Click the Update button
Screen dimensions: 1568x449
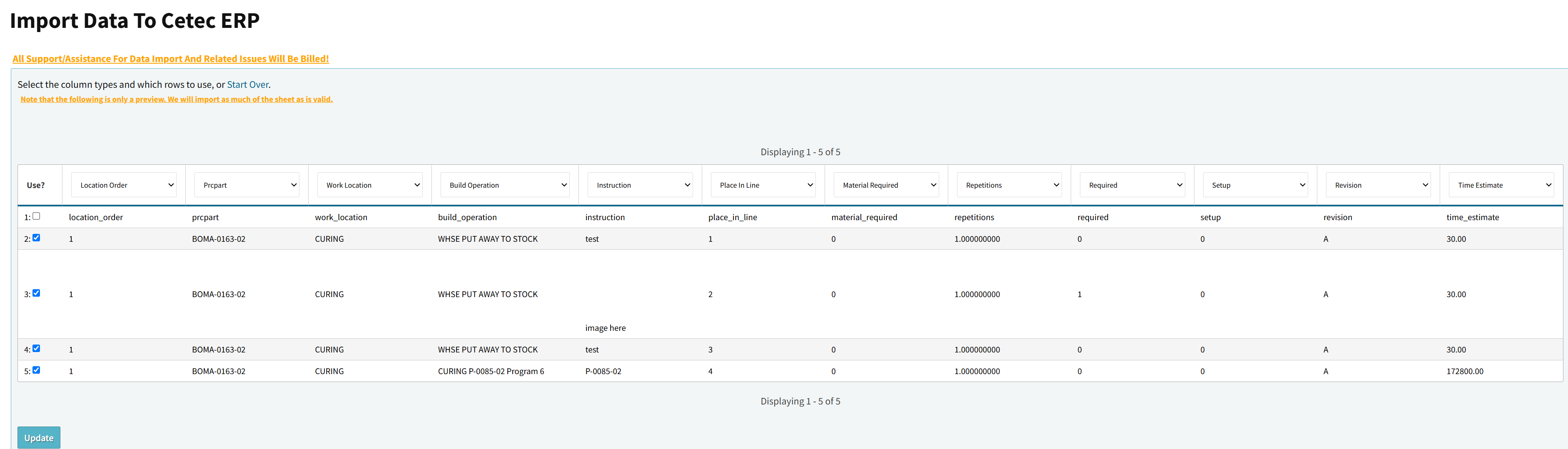[39, 437]
